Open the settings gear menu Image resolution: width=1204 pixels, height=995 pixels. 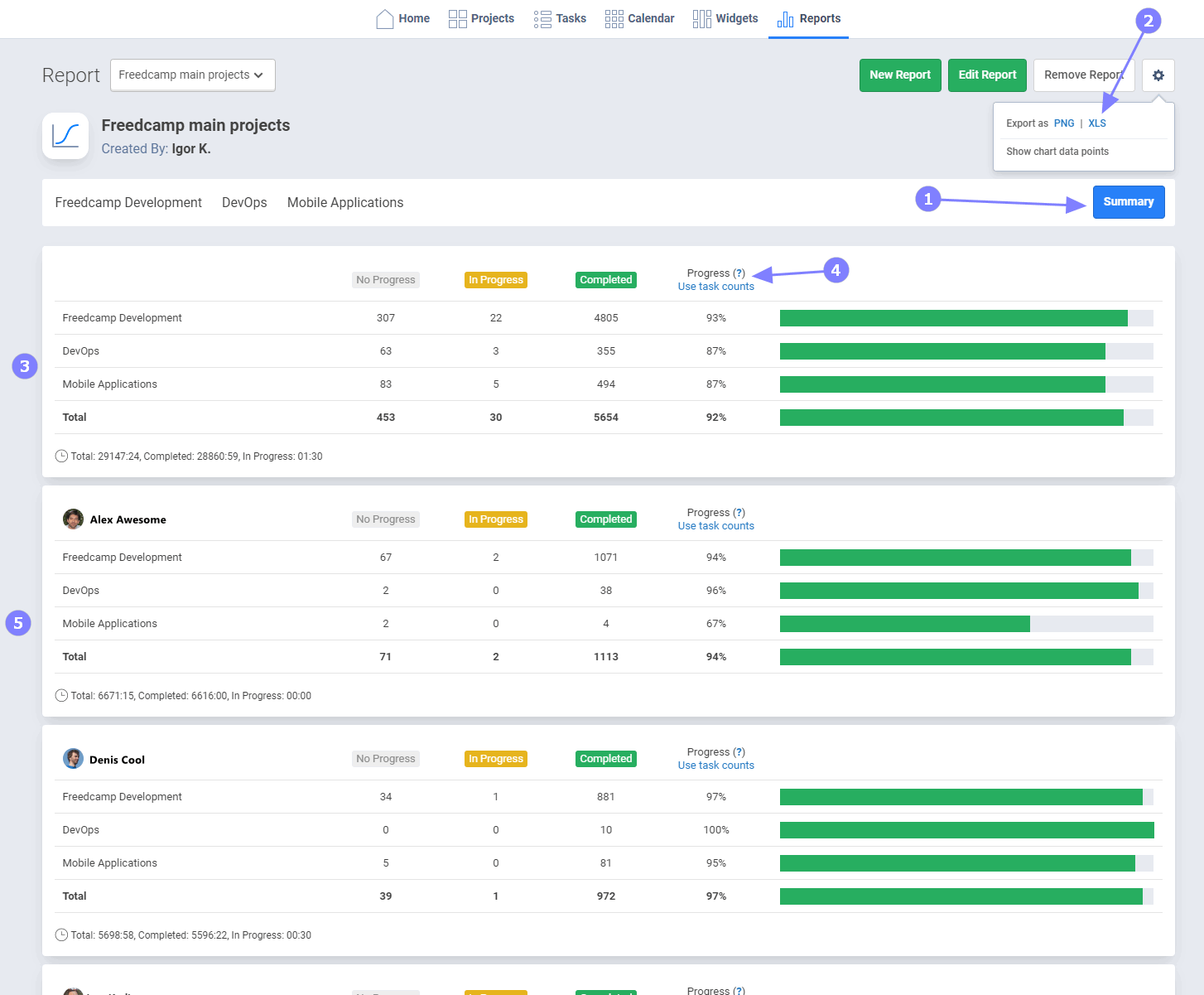click(1158, 75)
